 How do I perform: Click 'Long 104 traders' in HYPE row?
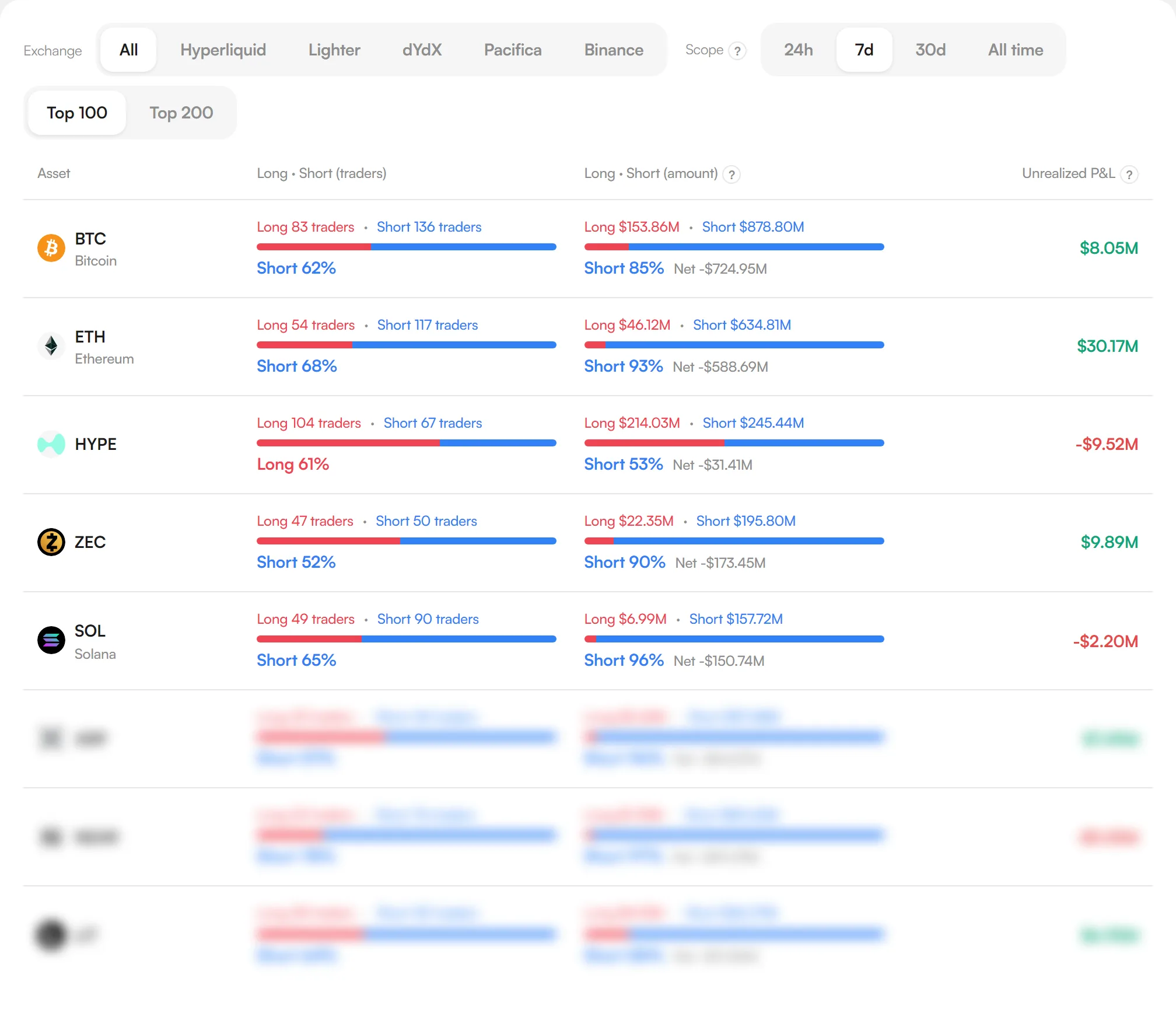point(309,423)
